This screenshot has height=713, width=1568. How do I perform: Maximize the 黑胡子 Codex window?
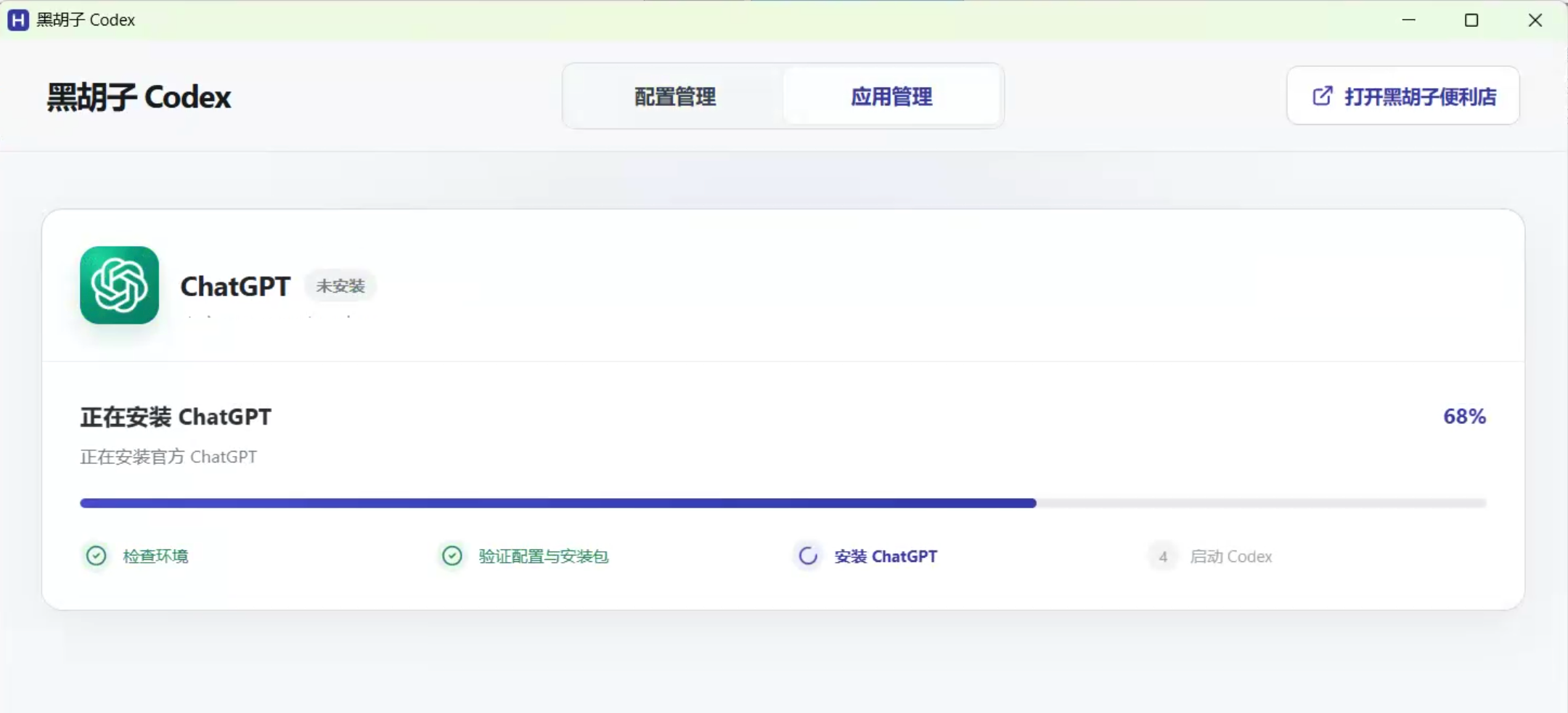tap(1471, 20)
